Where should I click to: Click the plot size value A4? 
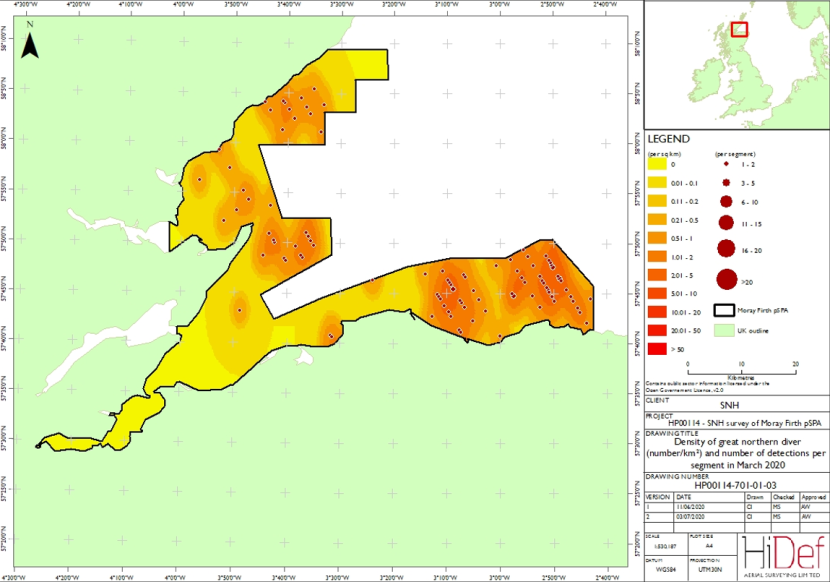tap(710, 545)
